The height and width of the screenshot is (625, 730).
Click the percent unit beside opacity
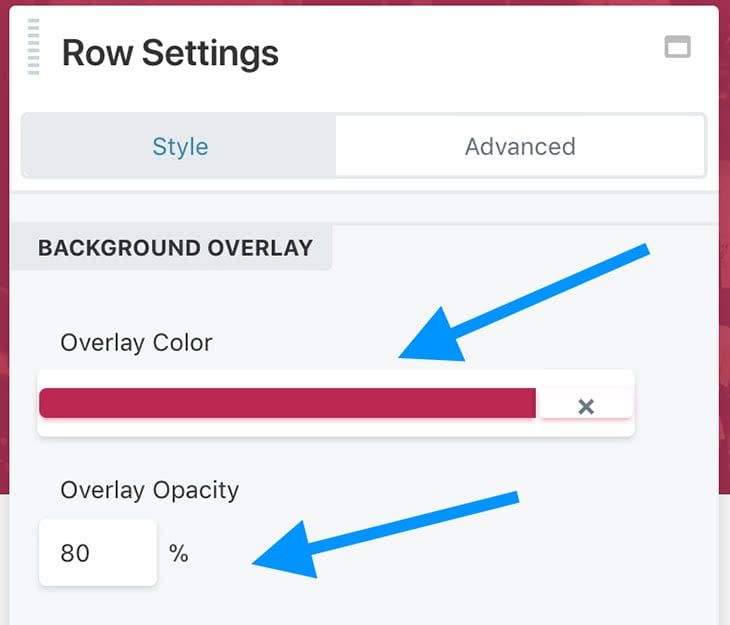pyautogui.click(x=179, y=553)
